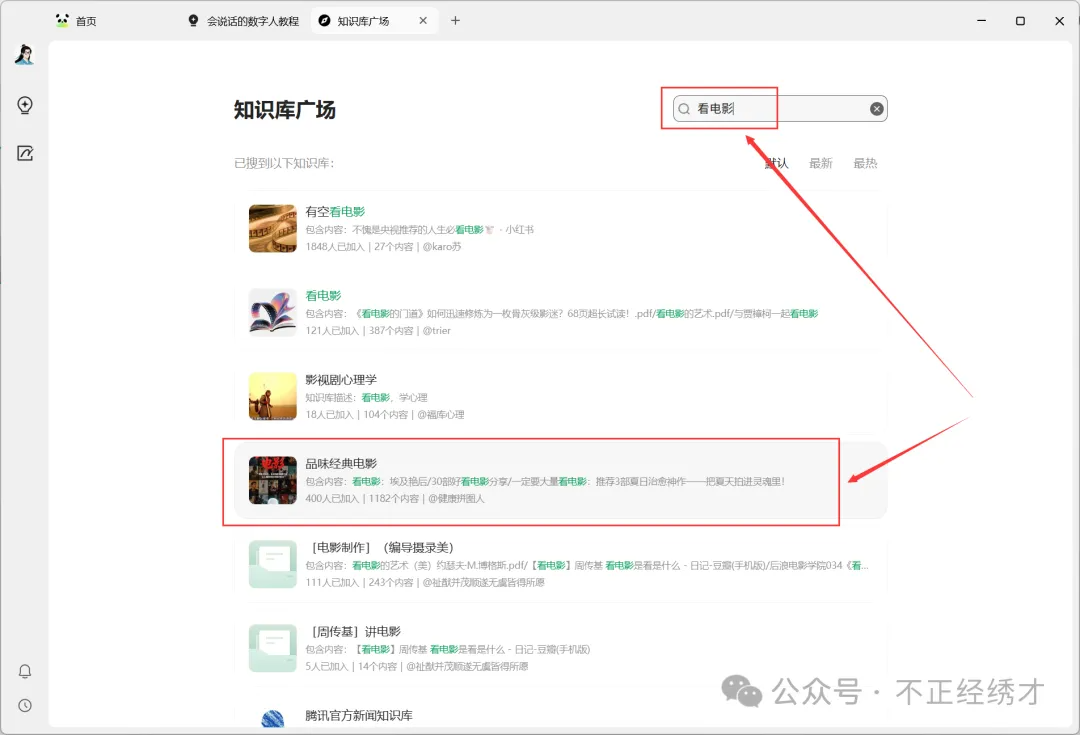Minimize the application window
The image size is (1080, 735).
982,21
